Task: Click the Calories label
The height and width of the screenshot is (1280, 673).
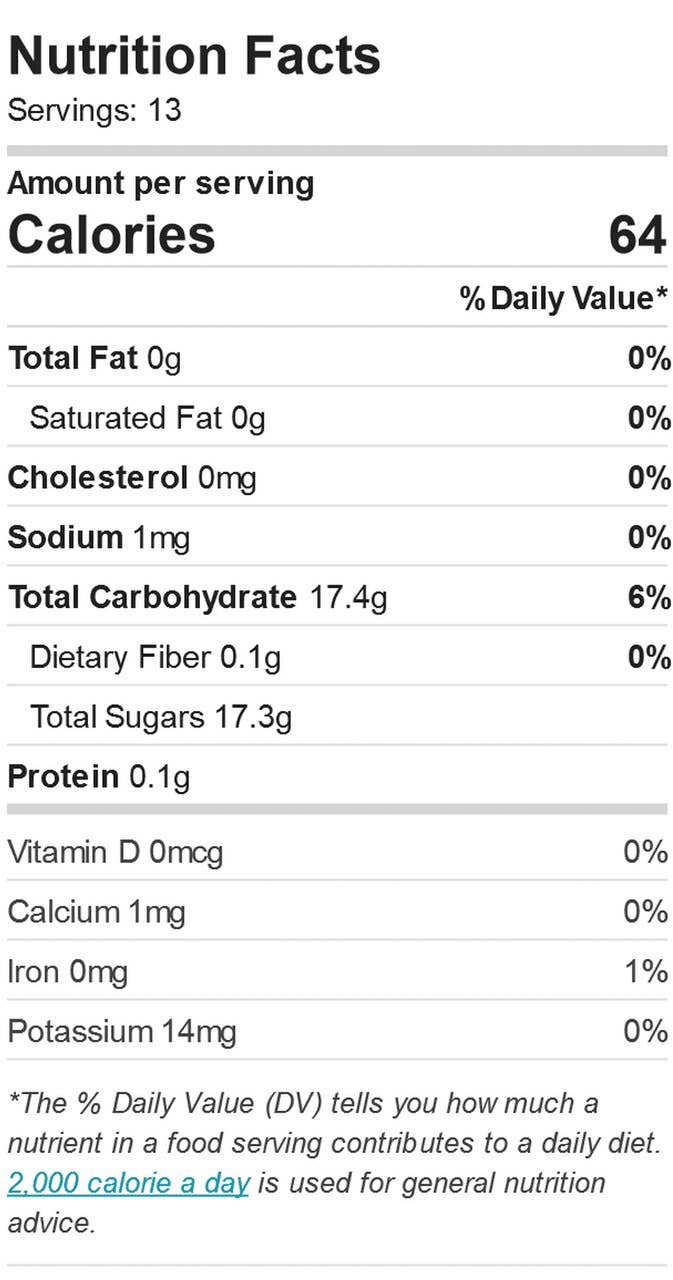Action: coord(112,235)
